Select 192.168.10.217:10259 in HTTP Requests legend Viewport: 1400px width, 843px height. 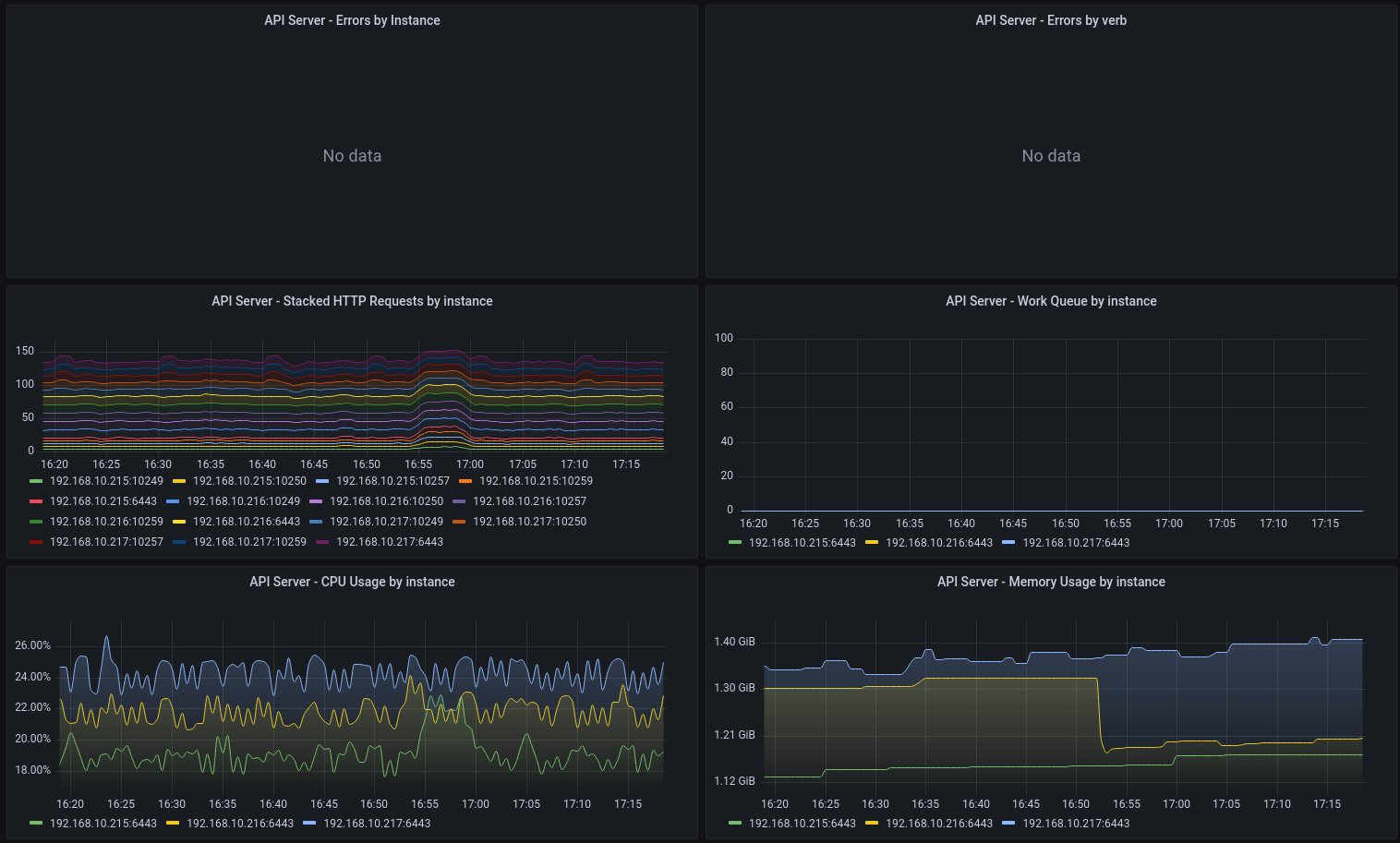(x=249, y=542)
